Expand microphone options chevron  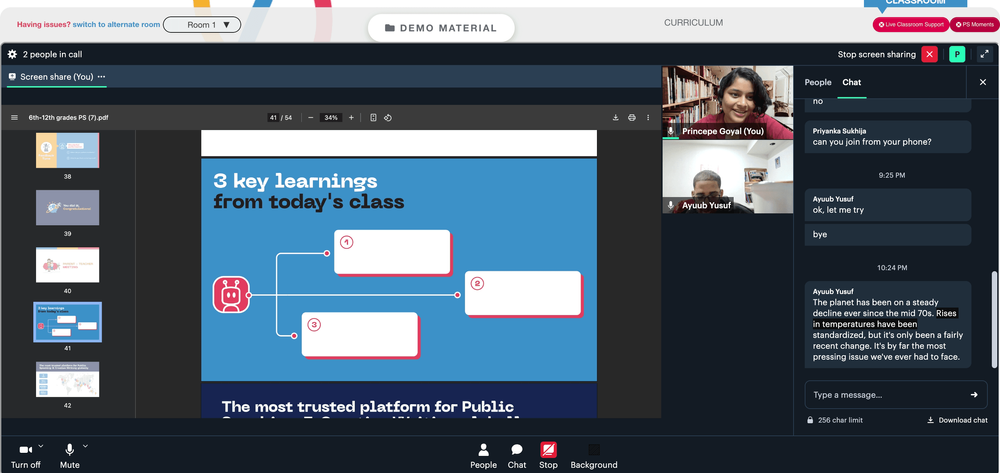point(85,446)
